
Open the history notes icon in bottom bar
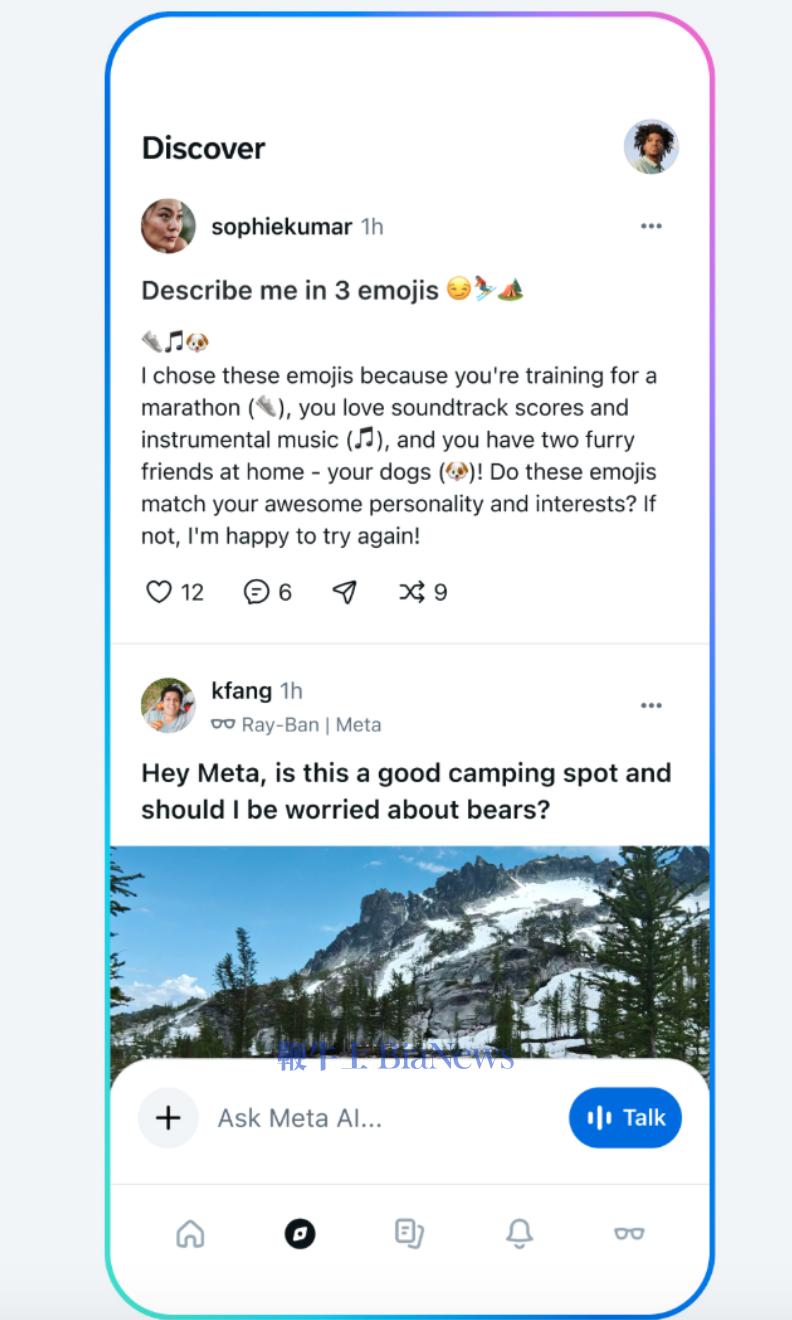(x=409, y=1234)
